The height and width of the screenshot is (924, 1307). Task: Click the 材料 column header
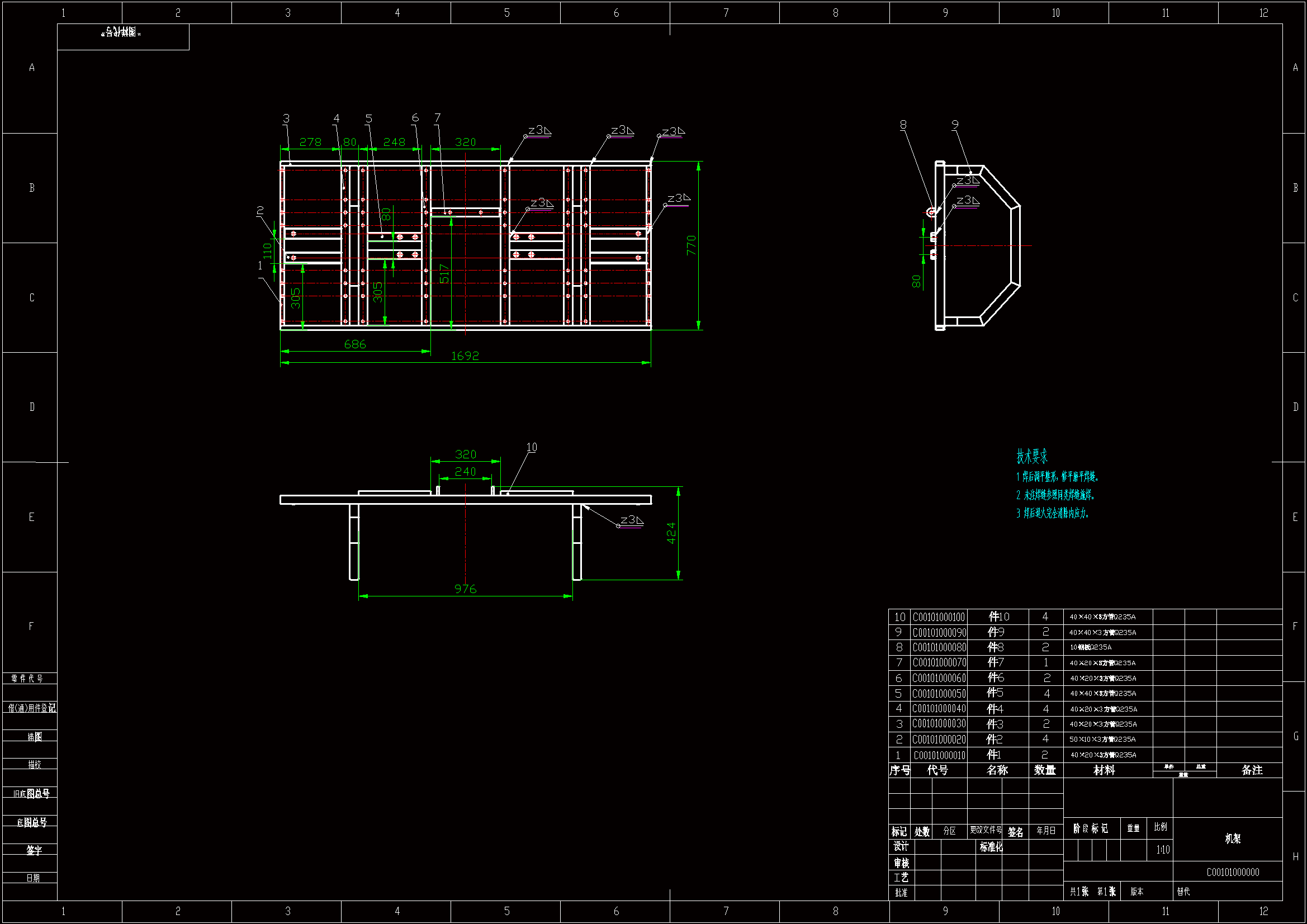point(1104,770)
